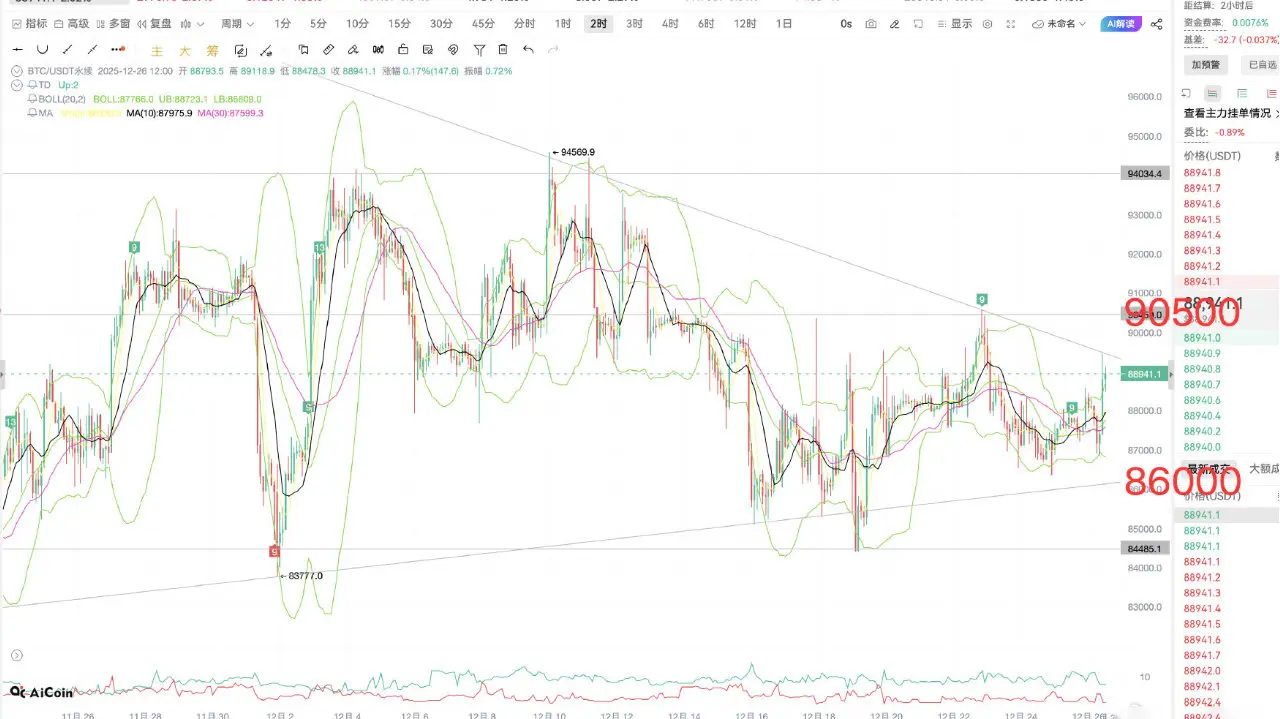Viewport: 1280px width, 719px height.
Task: Open chart type dropdown
Action: pyautogui.click(x=192, y=24)
